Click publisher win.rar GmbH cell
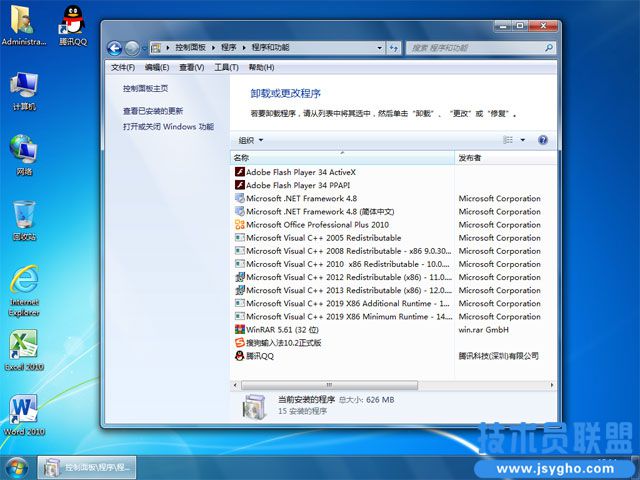 point(484,329)
